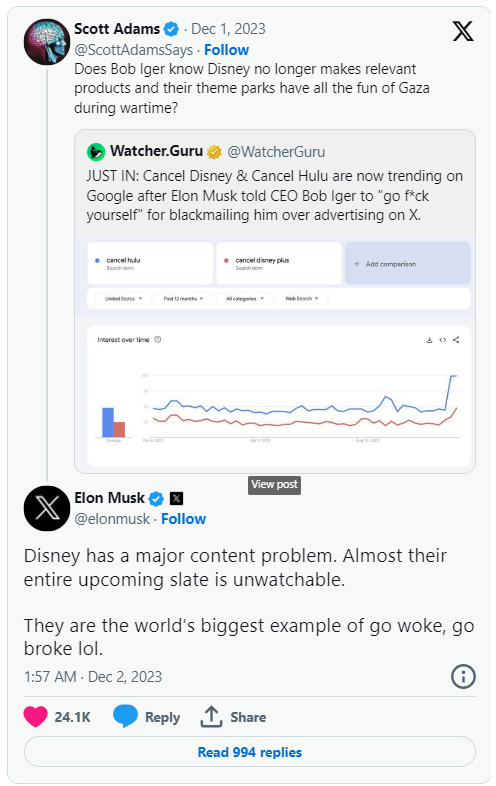This screenshot has height=786, width=496.
Task: Follow @ScottAdamsSays
Action: pos(227,50)
